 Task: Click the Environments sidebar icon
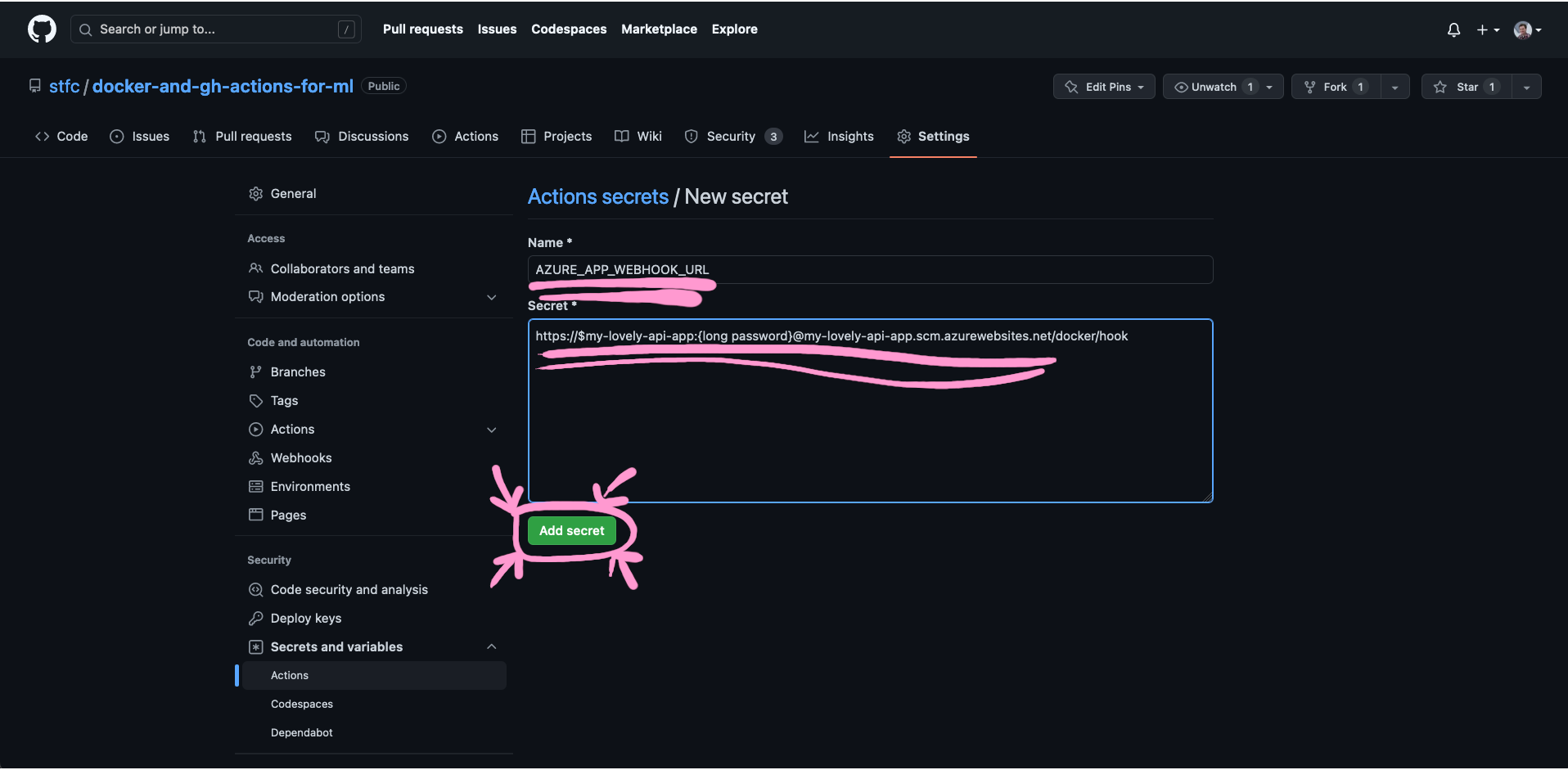coord(256,486)
